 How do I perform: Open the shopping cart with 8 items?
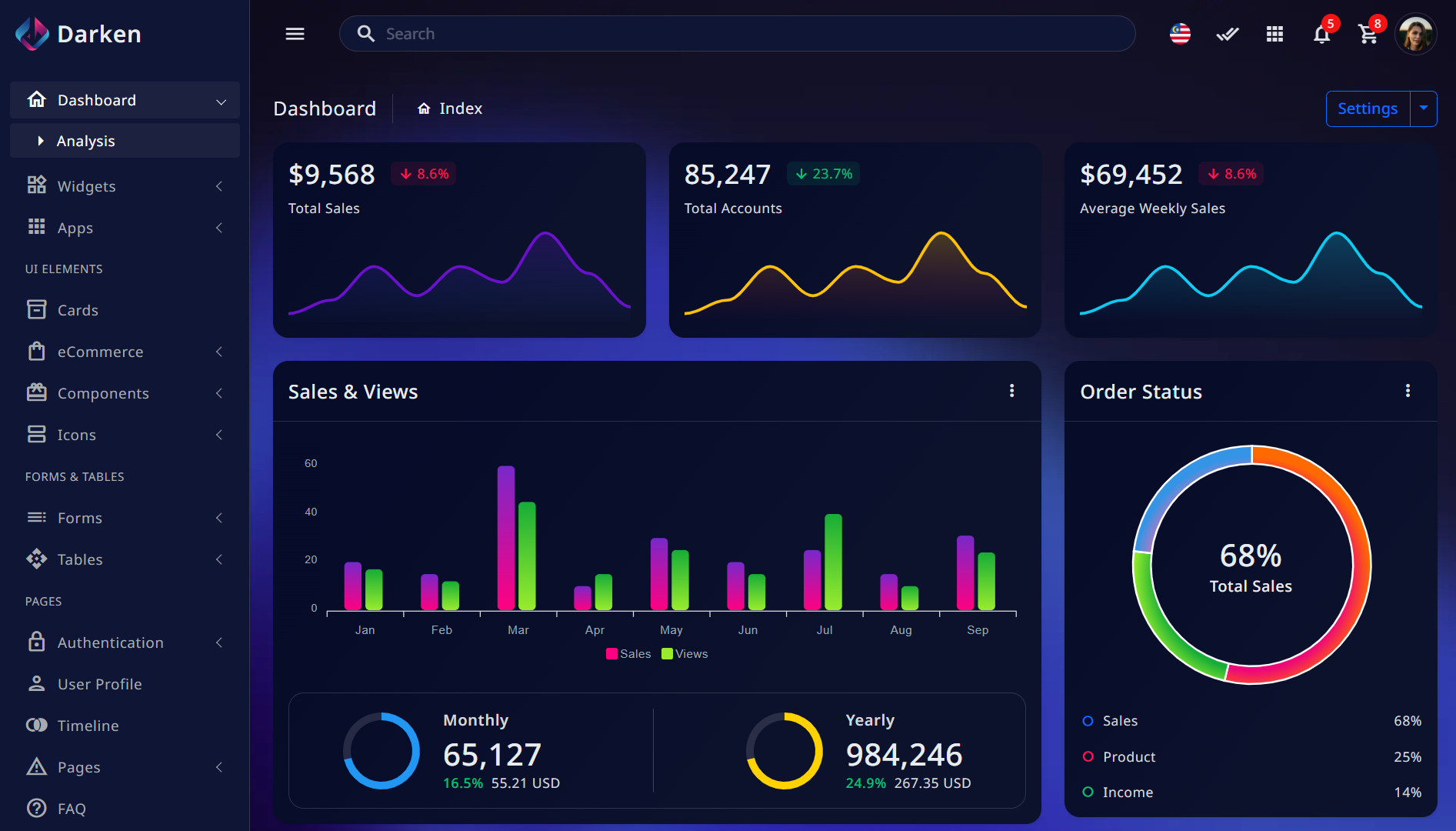point(1368,34)
